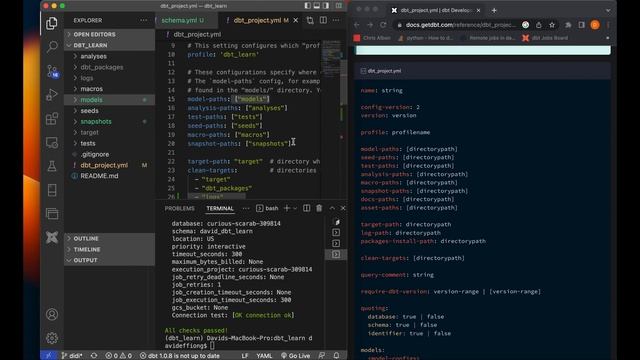This screenshot has height=360, width=640.
Task: Expand Open Editors section
Action: [109, 34]
